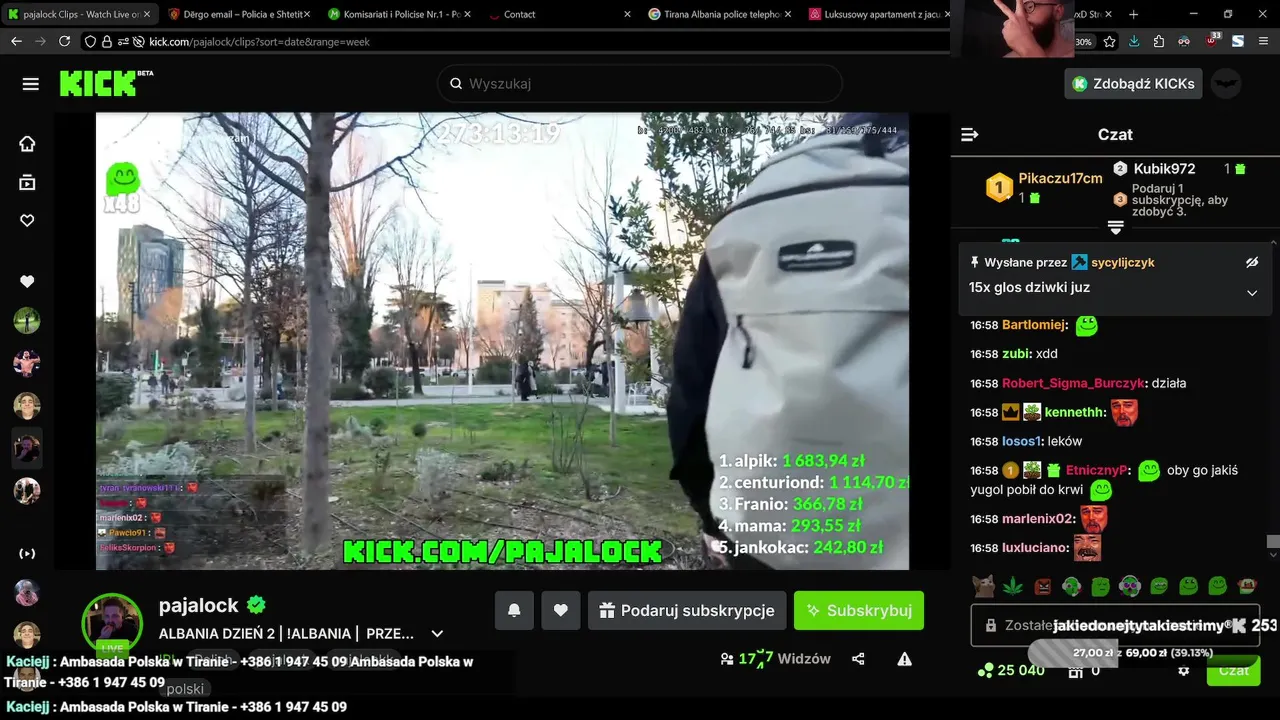Open the uBlock Origin extension showing 33

[1212, 41]
